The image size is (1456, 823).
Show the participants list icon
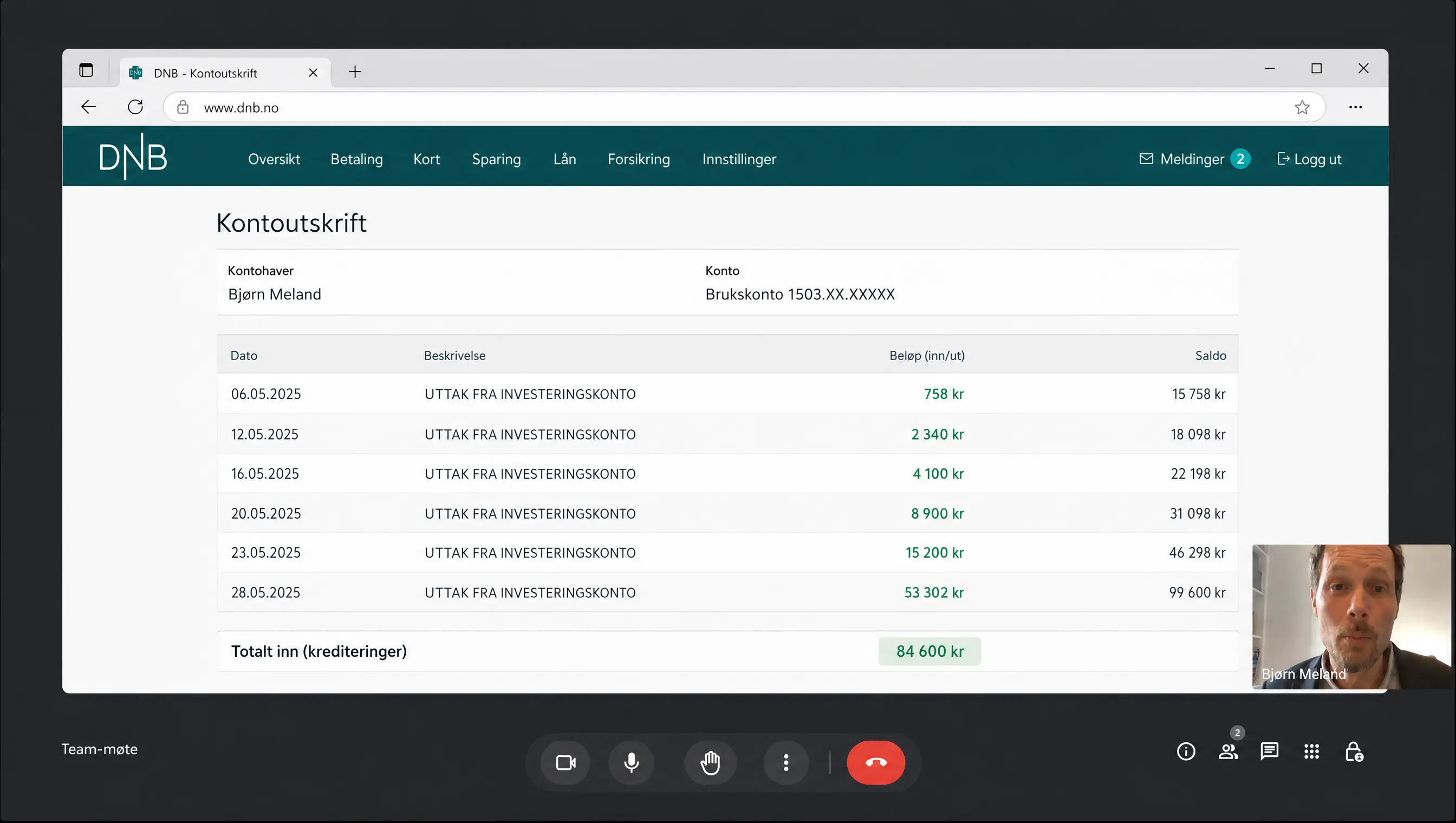pyautogui.click(x=1228, y=751)
